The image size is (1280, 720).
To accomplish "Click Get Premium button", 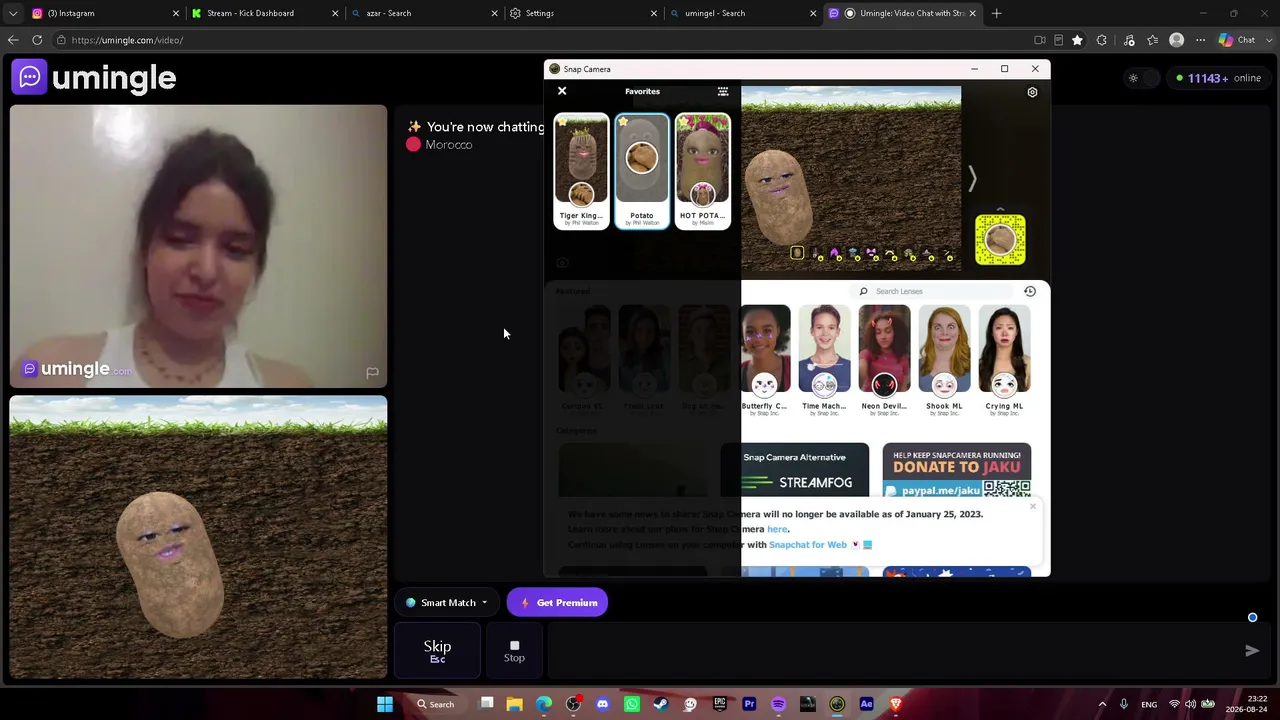I will click(x=558, y=603).
